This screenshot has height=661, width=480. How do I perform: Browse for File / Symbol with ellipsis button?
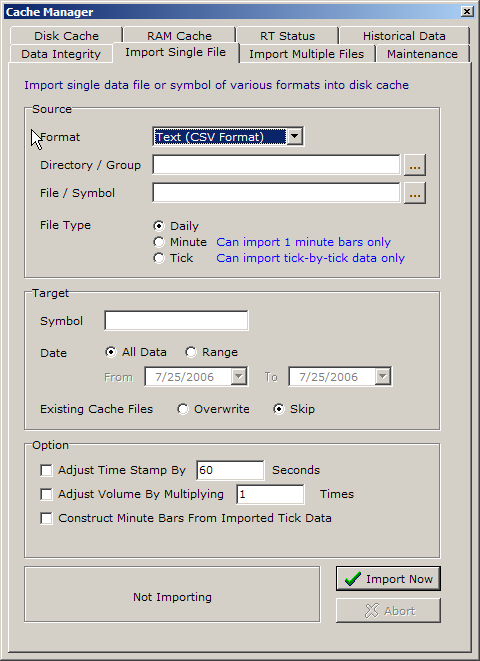click(x=415, y=193)
